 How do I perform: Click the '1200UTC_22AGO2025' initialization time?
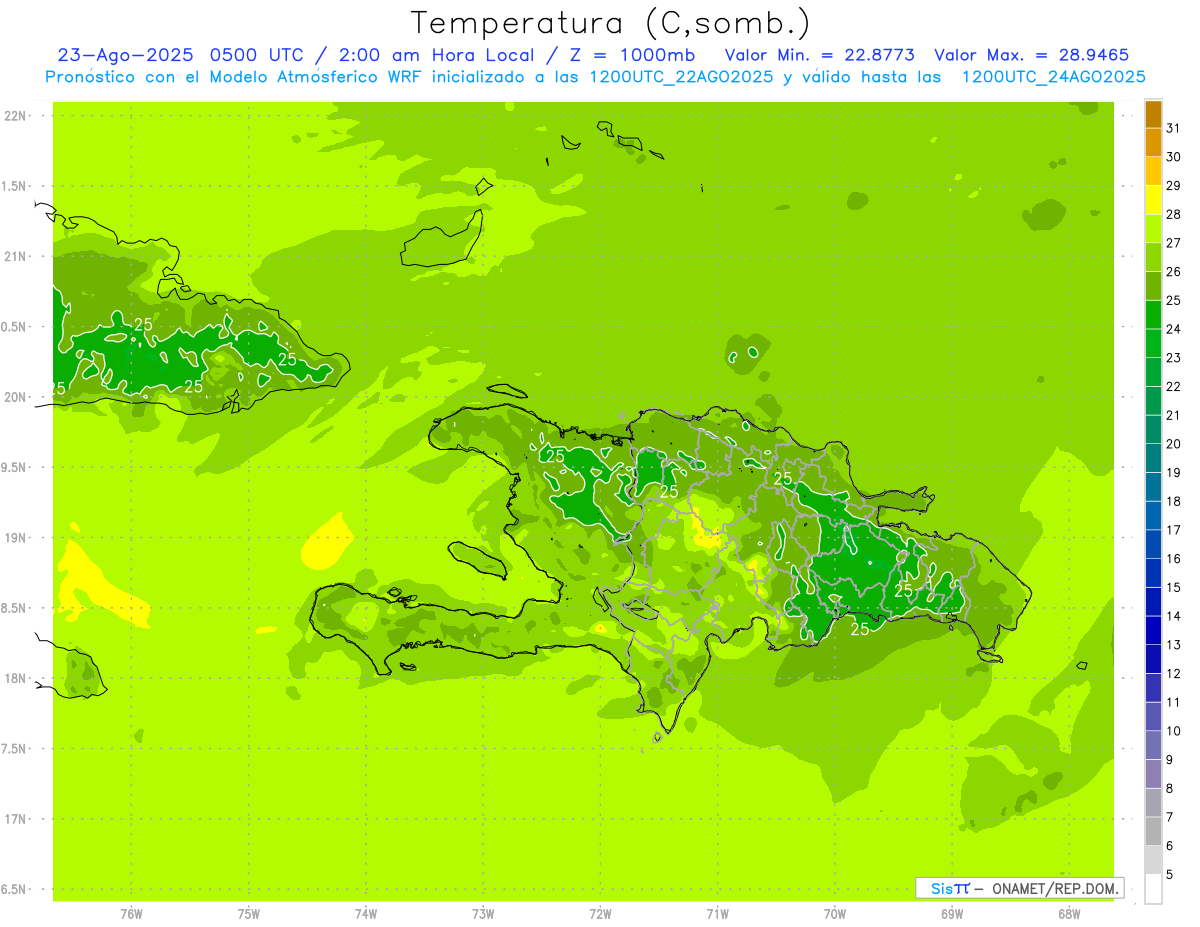[x=681, y=77]
